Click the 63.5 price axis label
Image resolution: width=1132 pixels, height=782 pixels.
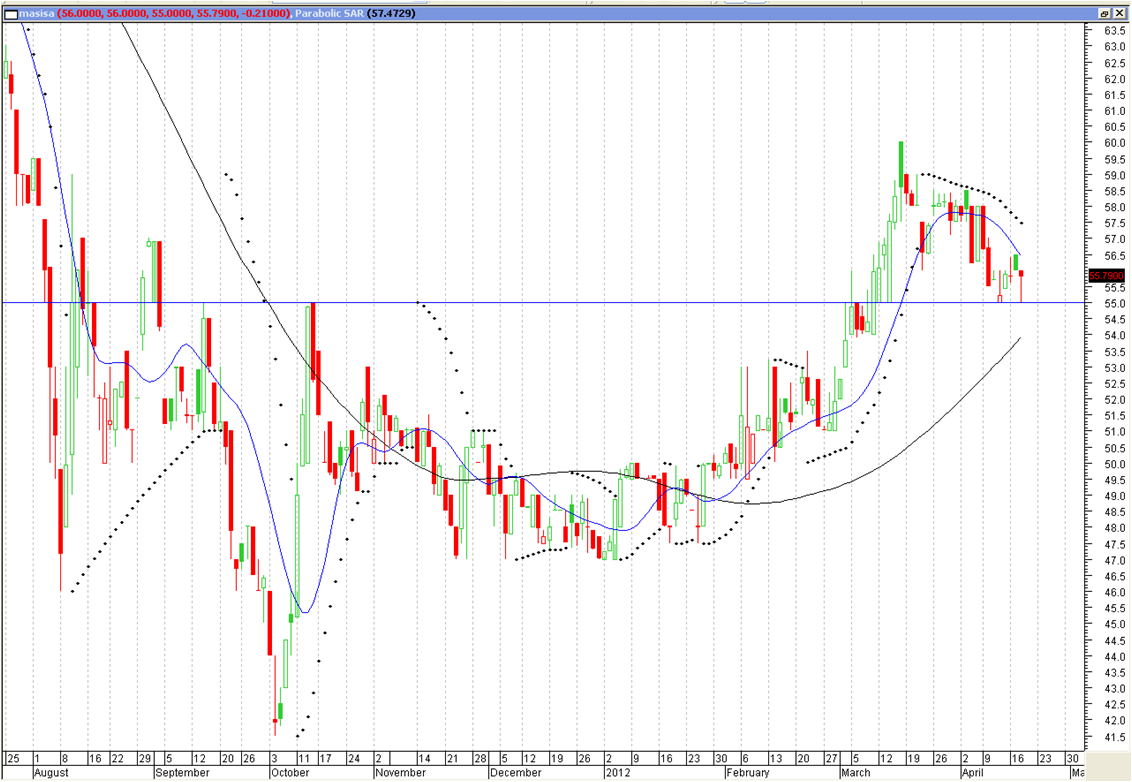point(1114,30)
